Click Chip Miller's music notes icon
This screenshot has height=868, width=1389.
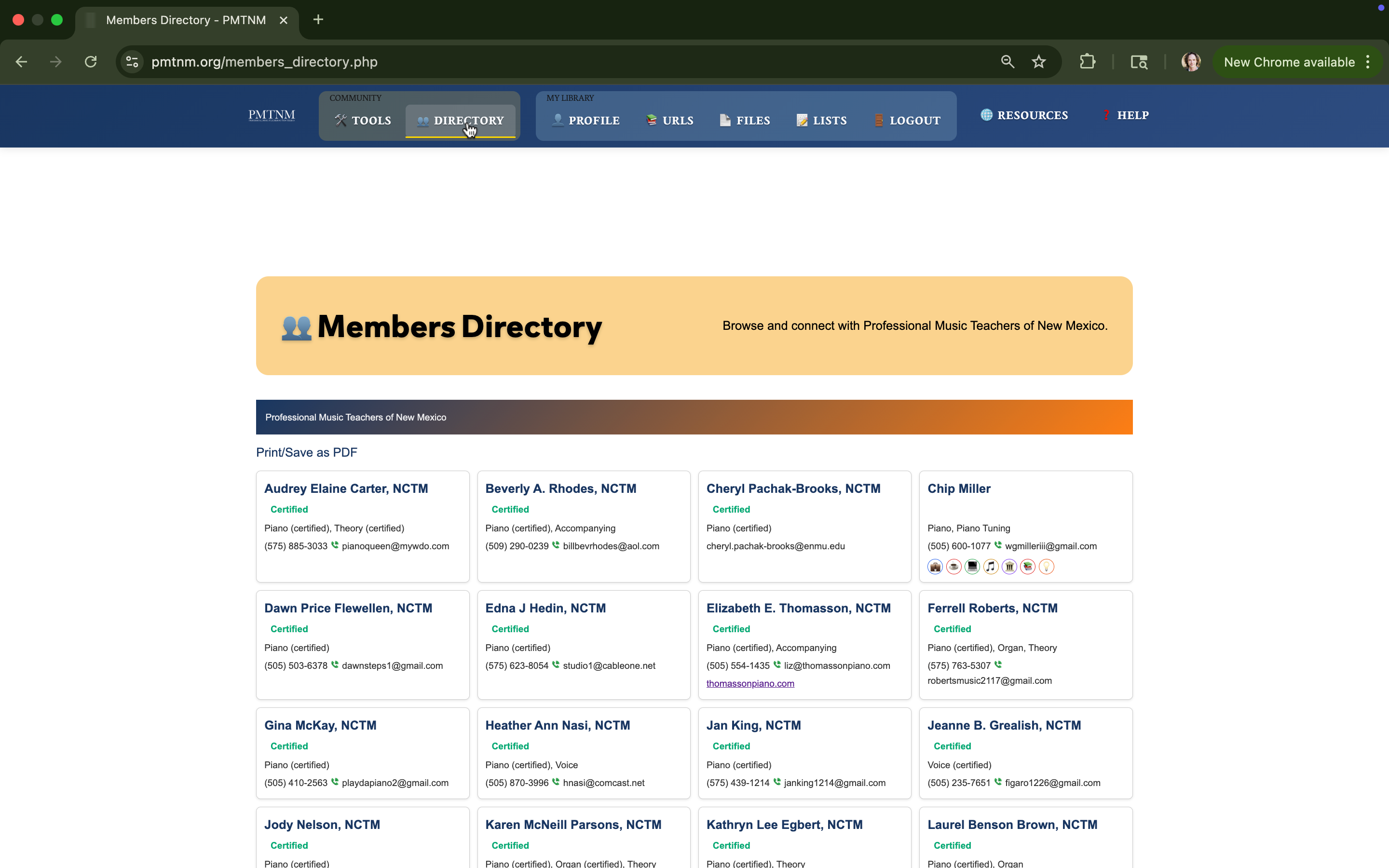[x=991, y=567]
